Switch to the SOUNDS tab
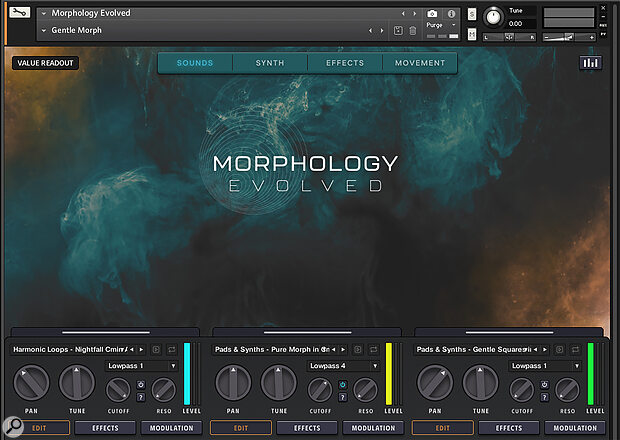620x440 pixels. coord(195,63)
